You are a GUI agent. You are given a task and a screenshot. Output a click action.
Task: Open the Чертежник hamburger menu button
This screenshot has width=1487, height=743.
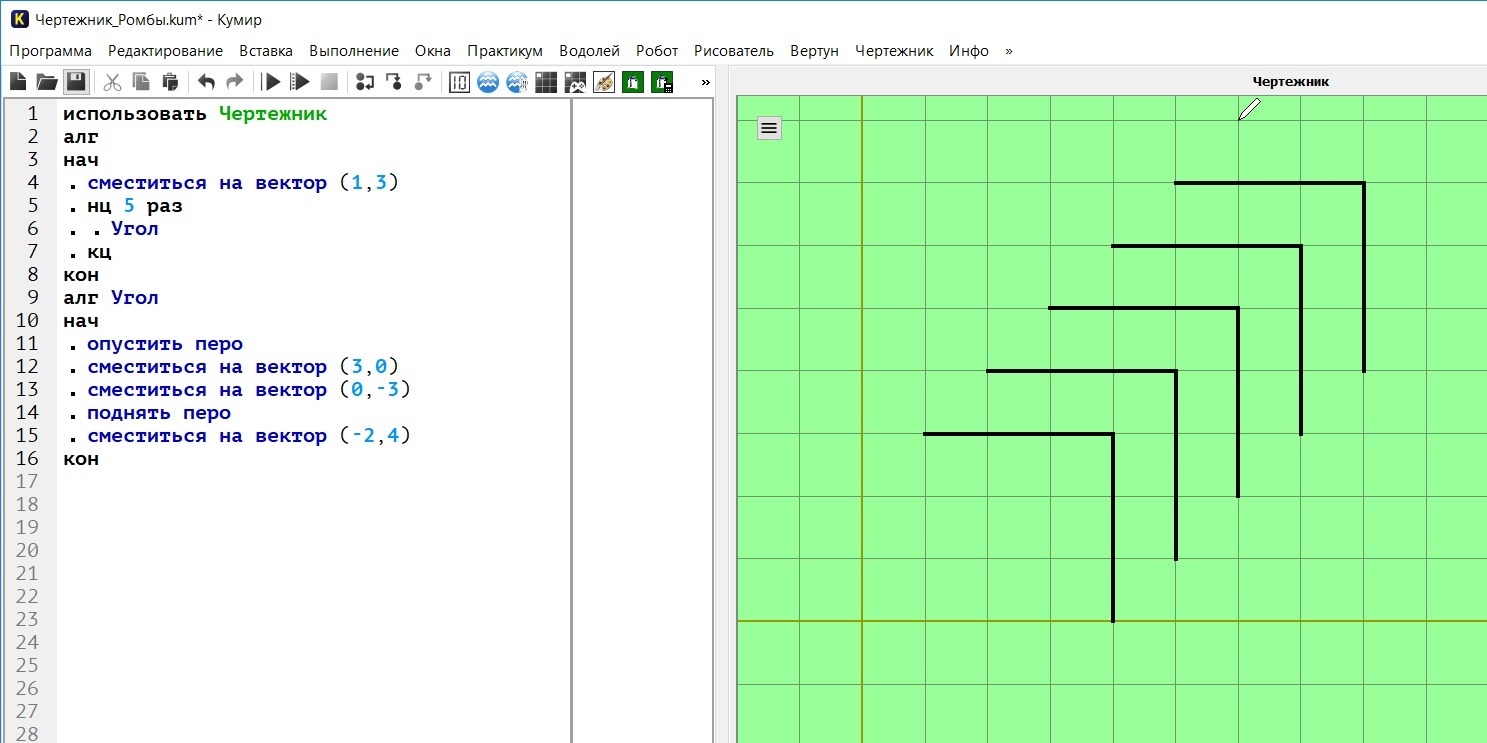769,127
